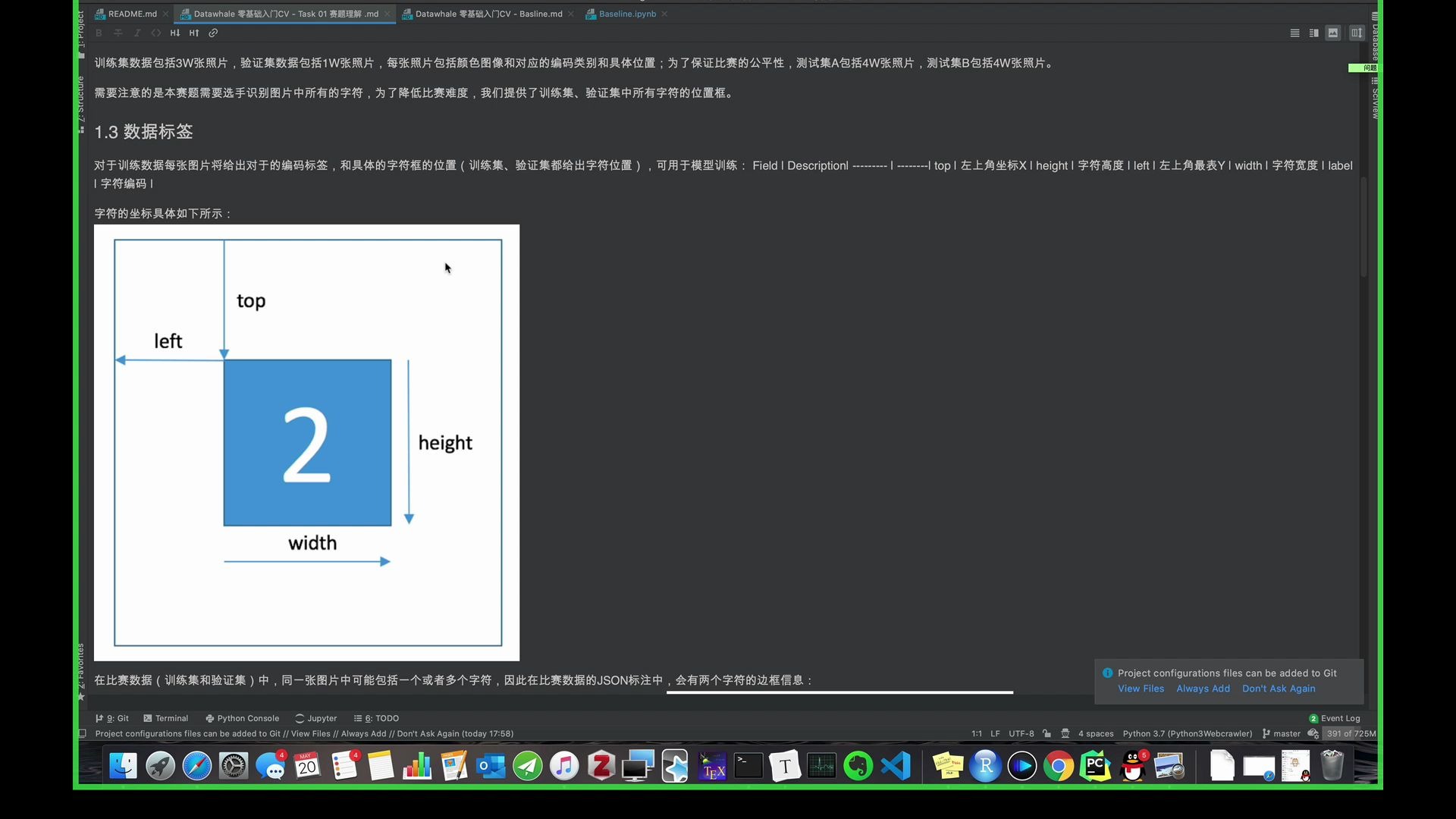Open R app from the dock

tap(985, 766)
